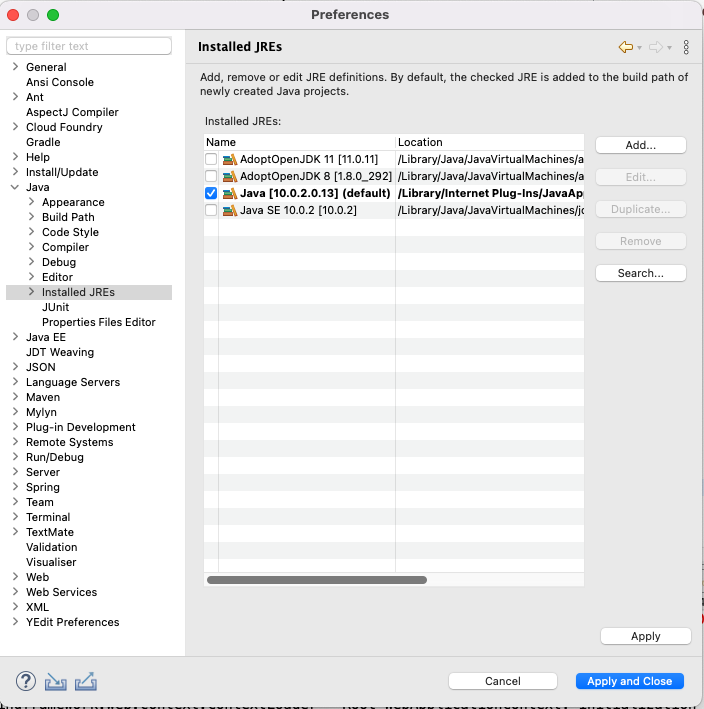704x709 pixels.
Task: Click the forward navigation arrow icon
Action: (656, 47)
